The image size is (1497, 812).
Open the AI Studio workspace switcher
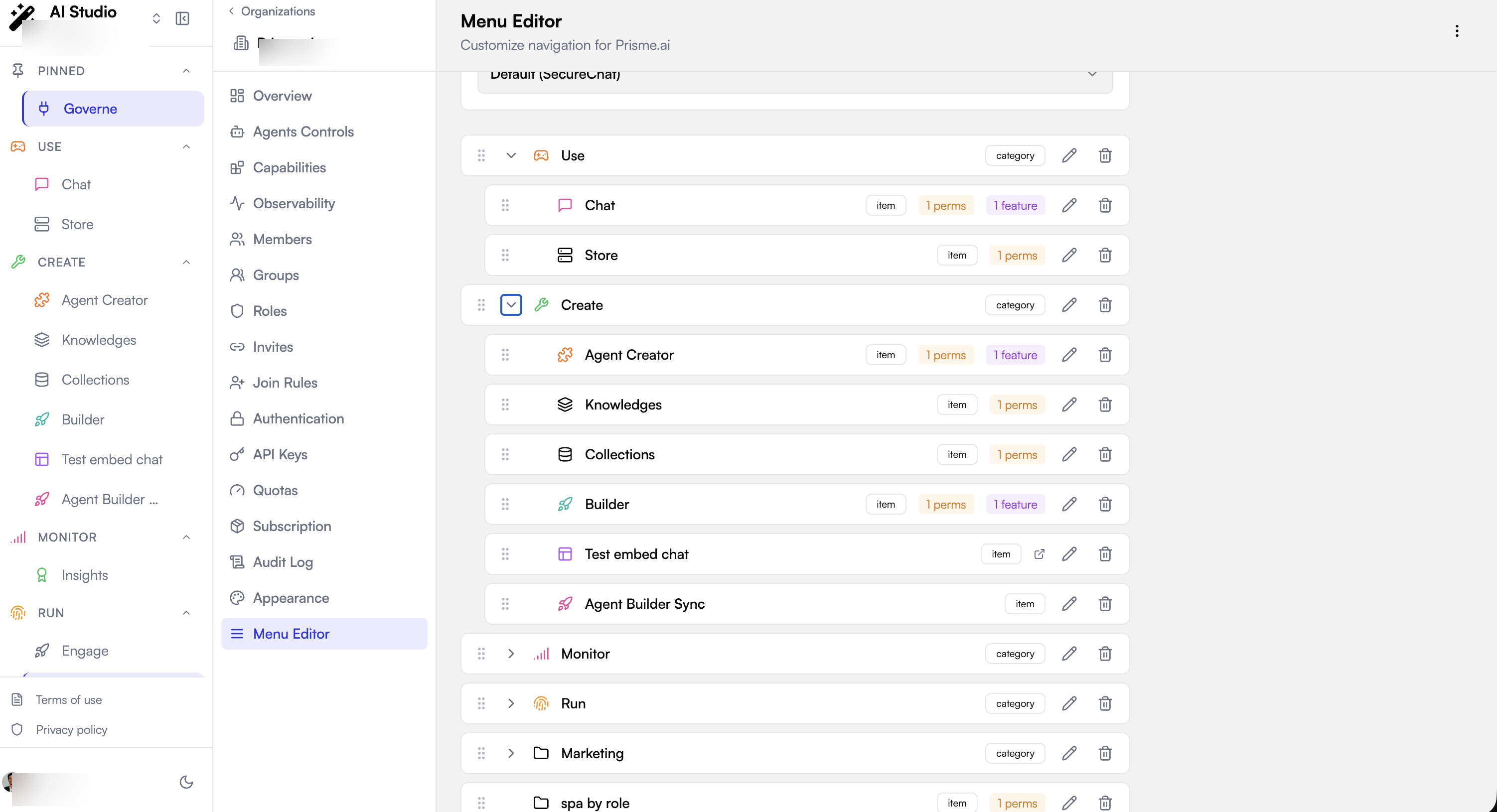(x=156, y=18)
